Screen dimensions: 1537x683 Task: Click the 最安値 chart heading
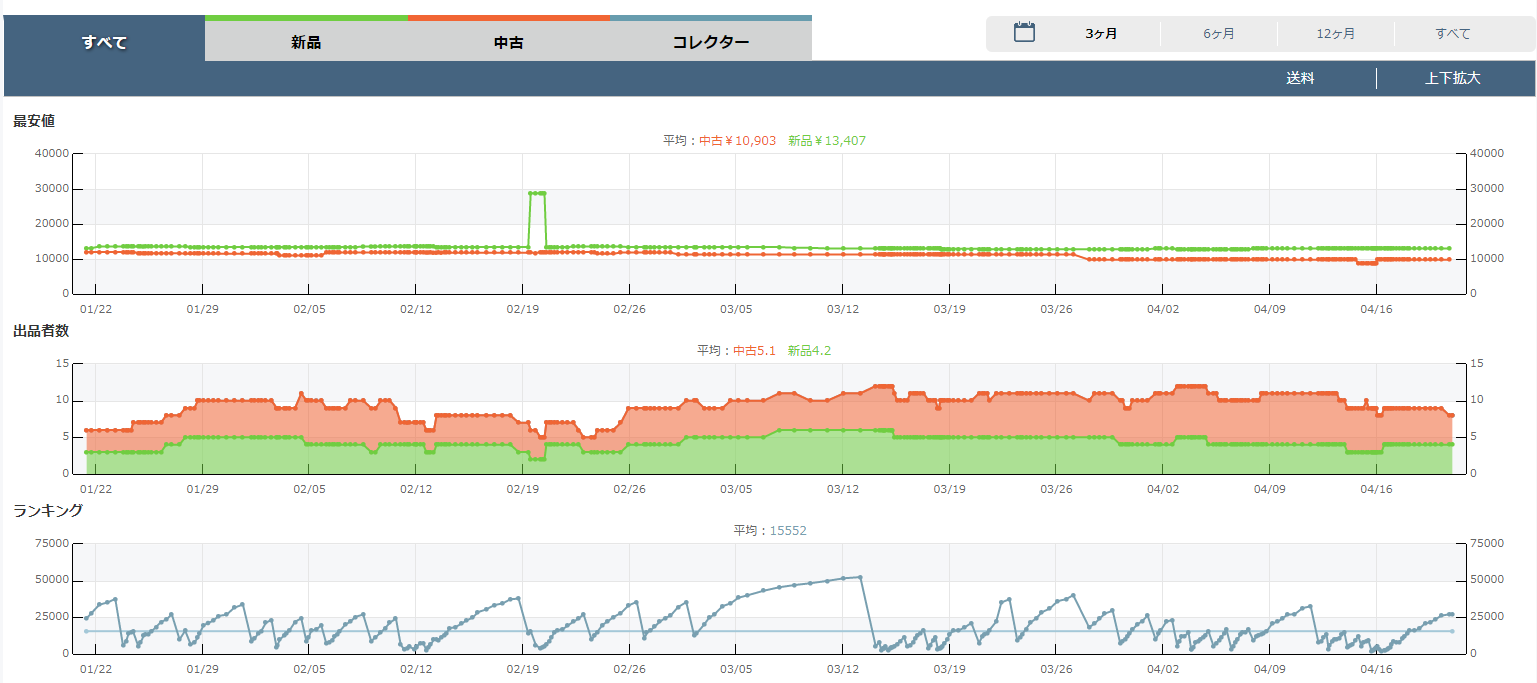click(34, 121)
